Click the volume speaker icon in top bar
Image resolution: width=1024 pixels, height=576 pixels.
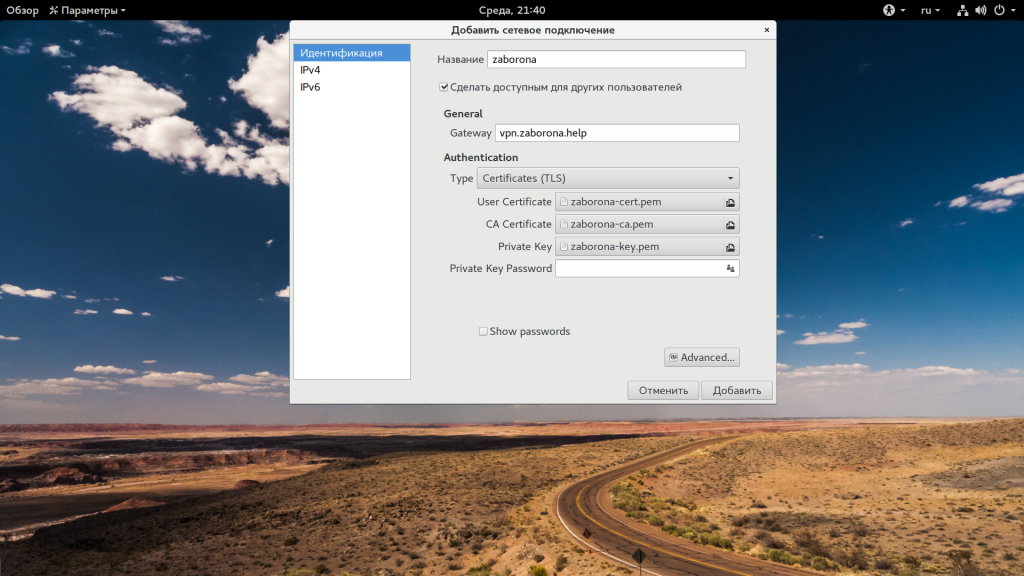980,10
